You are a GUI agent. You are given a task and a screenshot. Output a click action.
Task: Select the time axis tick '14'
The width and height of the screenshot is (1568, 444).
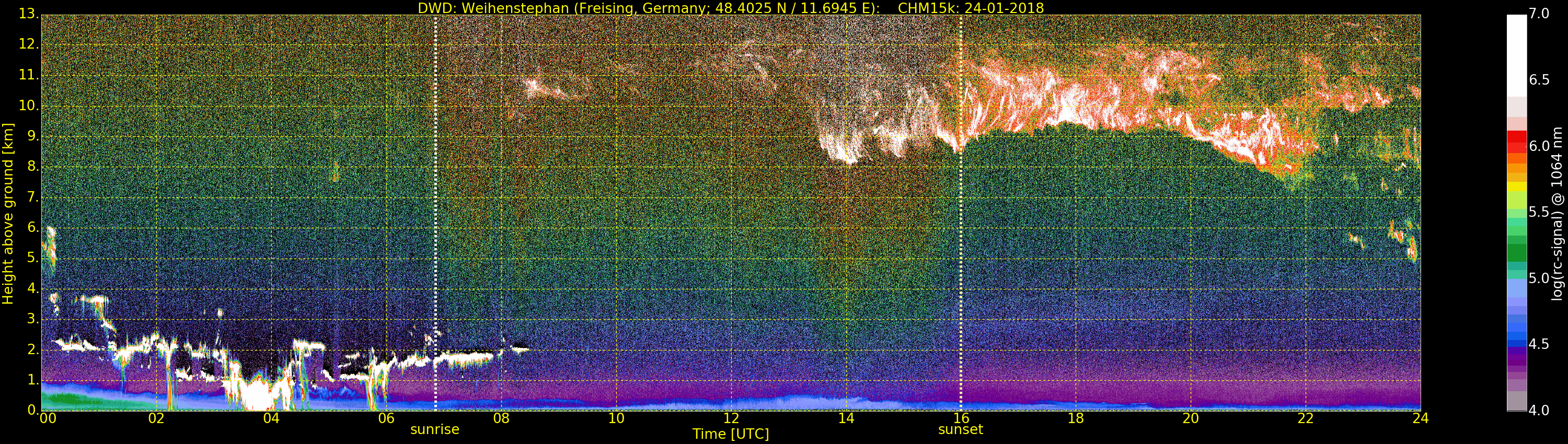click(x=846, y=418)
